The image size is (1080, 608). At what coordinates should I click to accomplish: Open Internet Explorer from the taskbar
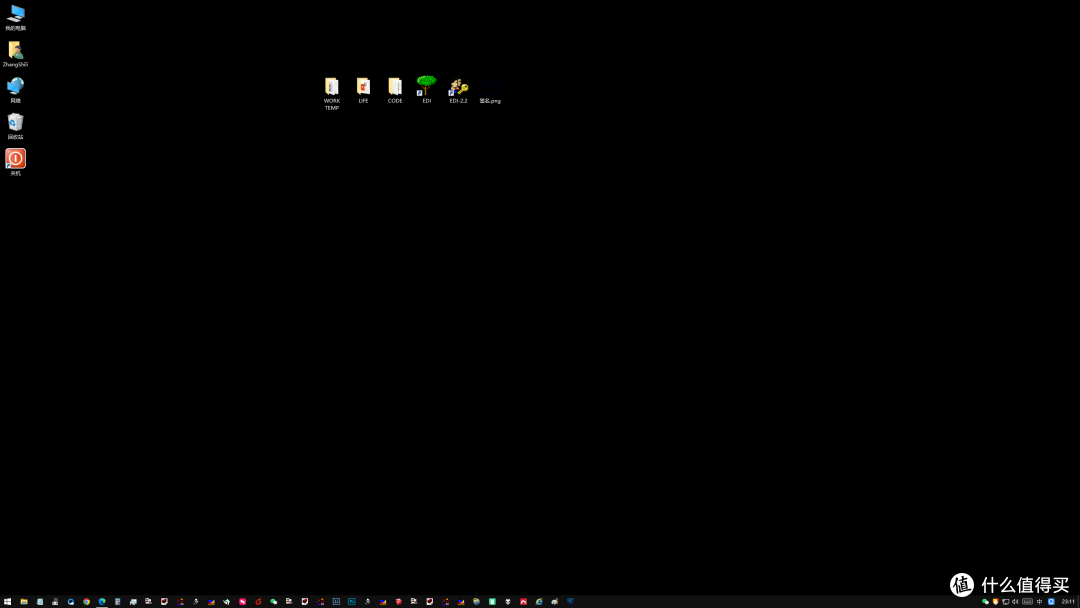[539, 601]
